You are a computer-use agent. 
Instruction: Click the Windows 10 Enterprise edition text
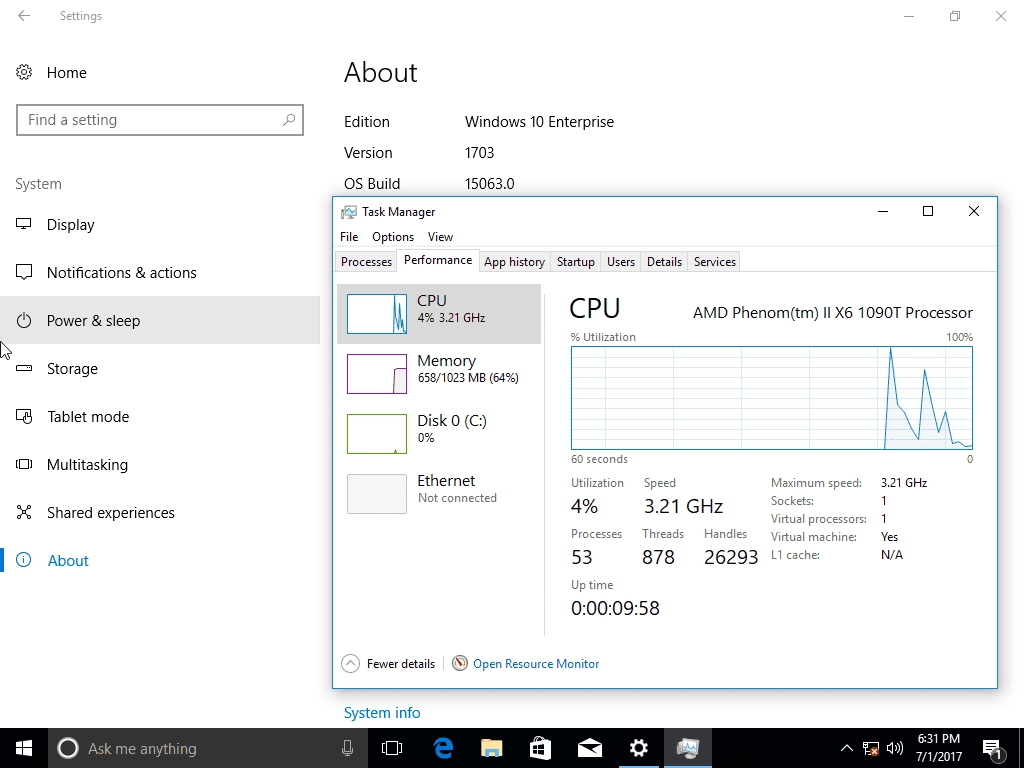(539, 122)
